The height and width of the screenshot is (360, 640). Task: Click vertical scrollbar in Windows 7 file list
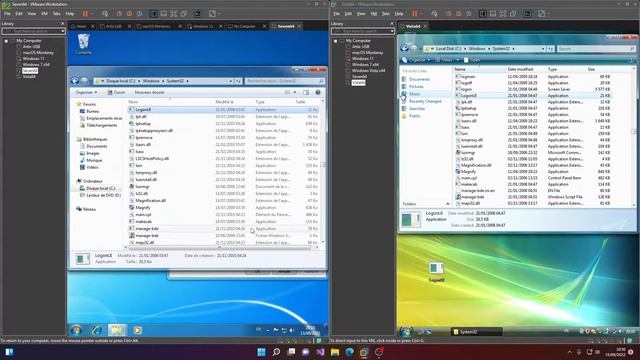tap(324, 164)
